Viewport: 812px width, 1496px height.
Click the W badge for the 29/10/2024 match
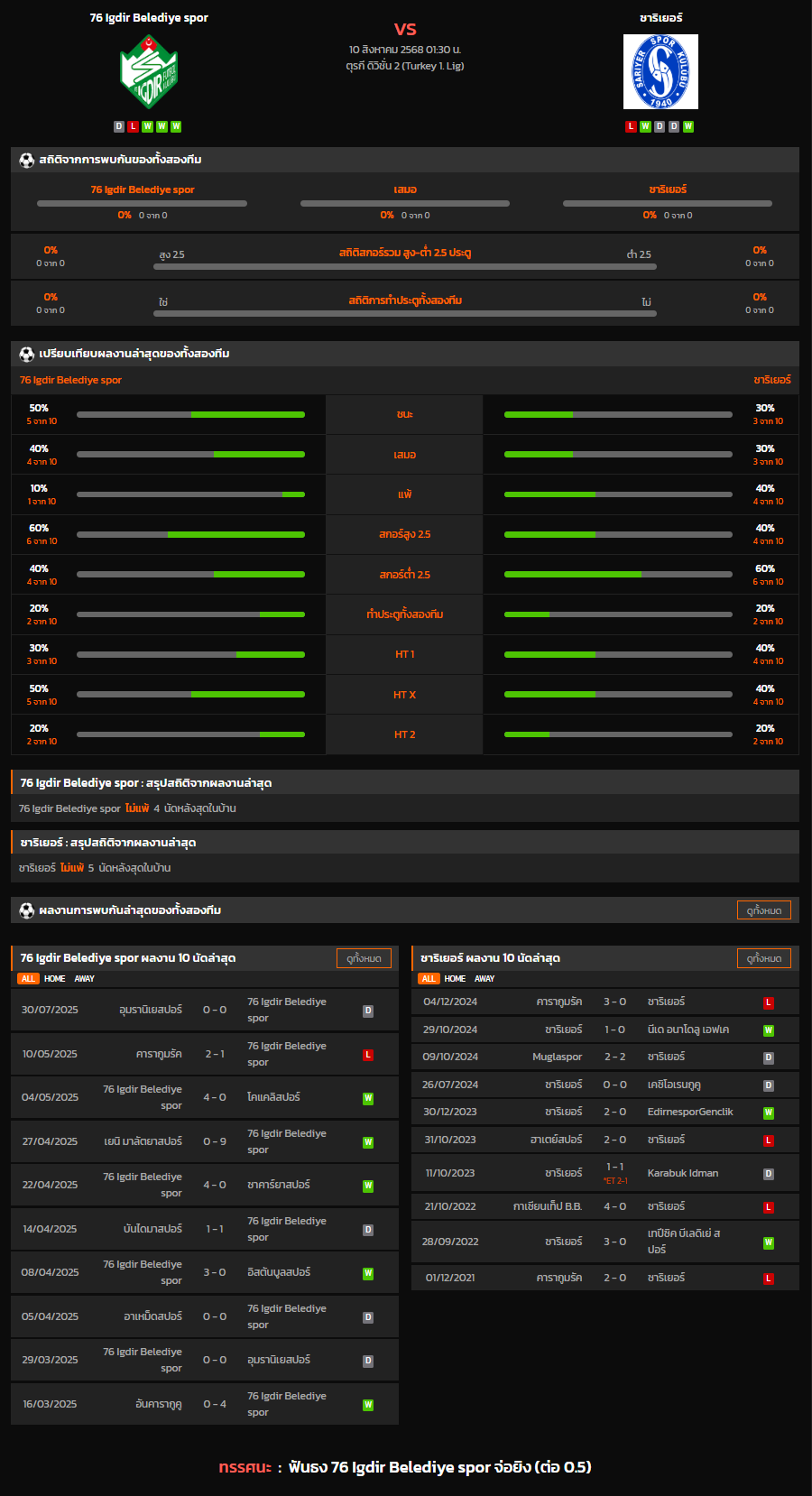(x=769, y=1030)
